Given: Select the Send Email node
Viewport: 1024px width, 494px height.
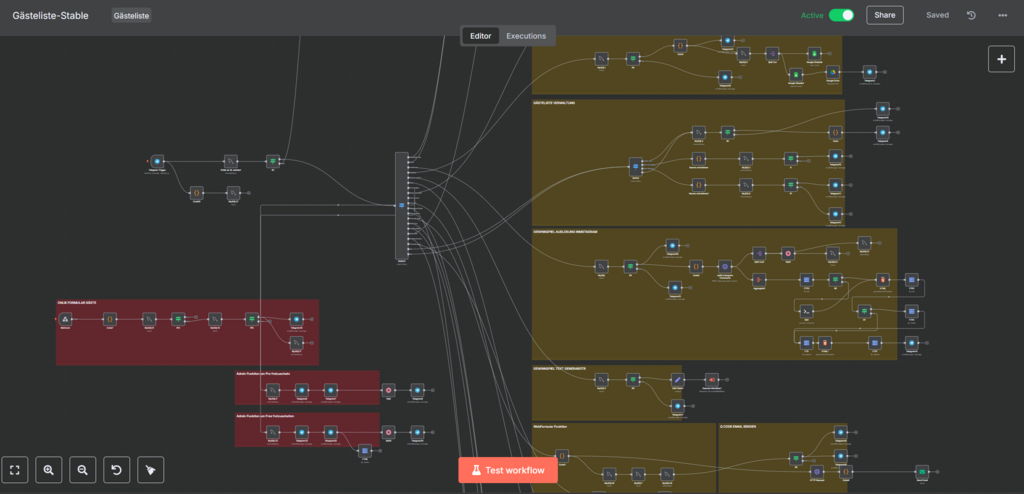Looking at the screenshot, I should 921,471.
